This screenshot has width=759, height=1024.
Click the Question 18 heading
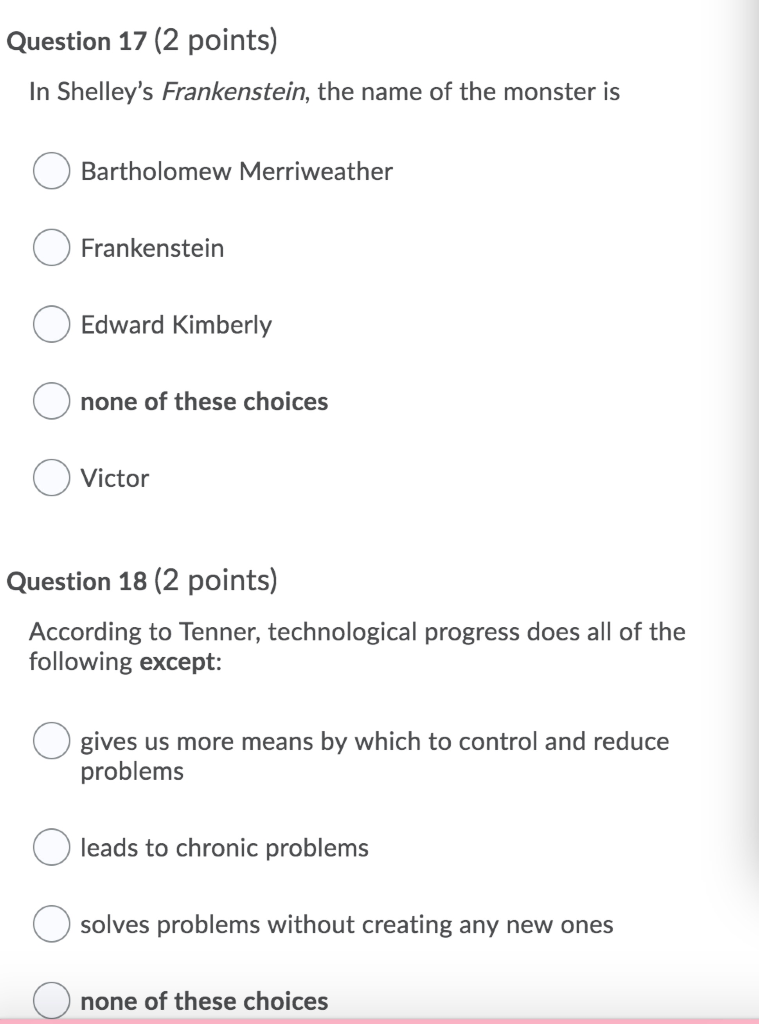pos(75,581)
